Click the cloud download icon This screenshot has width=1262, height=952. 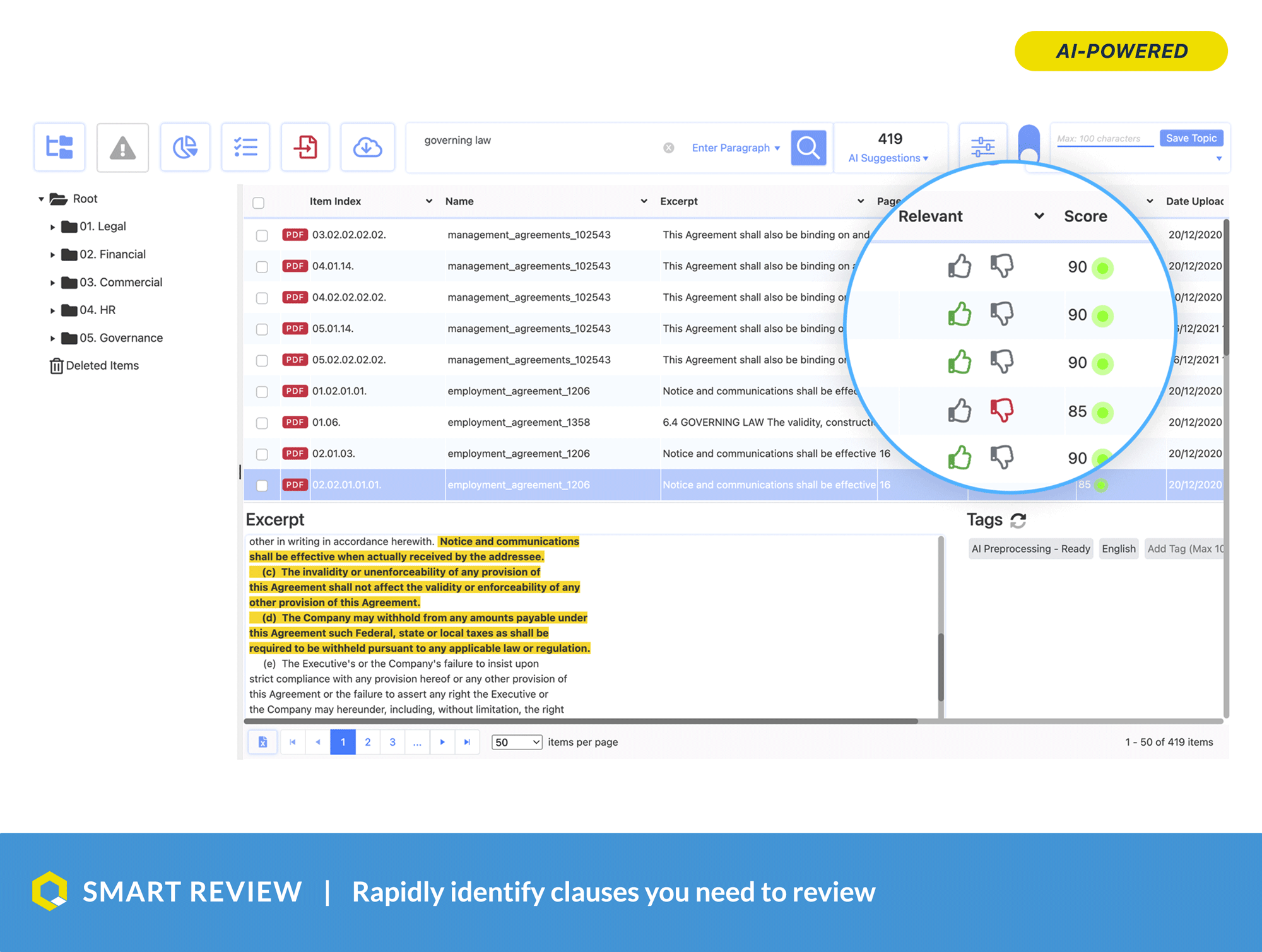[368, 147]
